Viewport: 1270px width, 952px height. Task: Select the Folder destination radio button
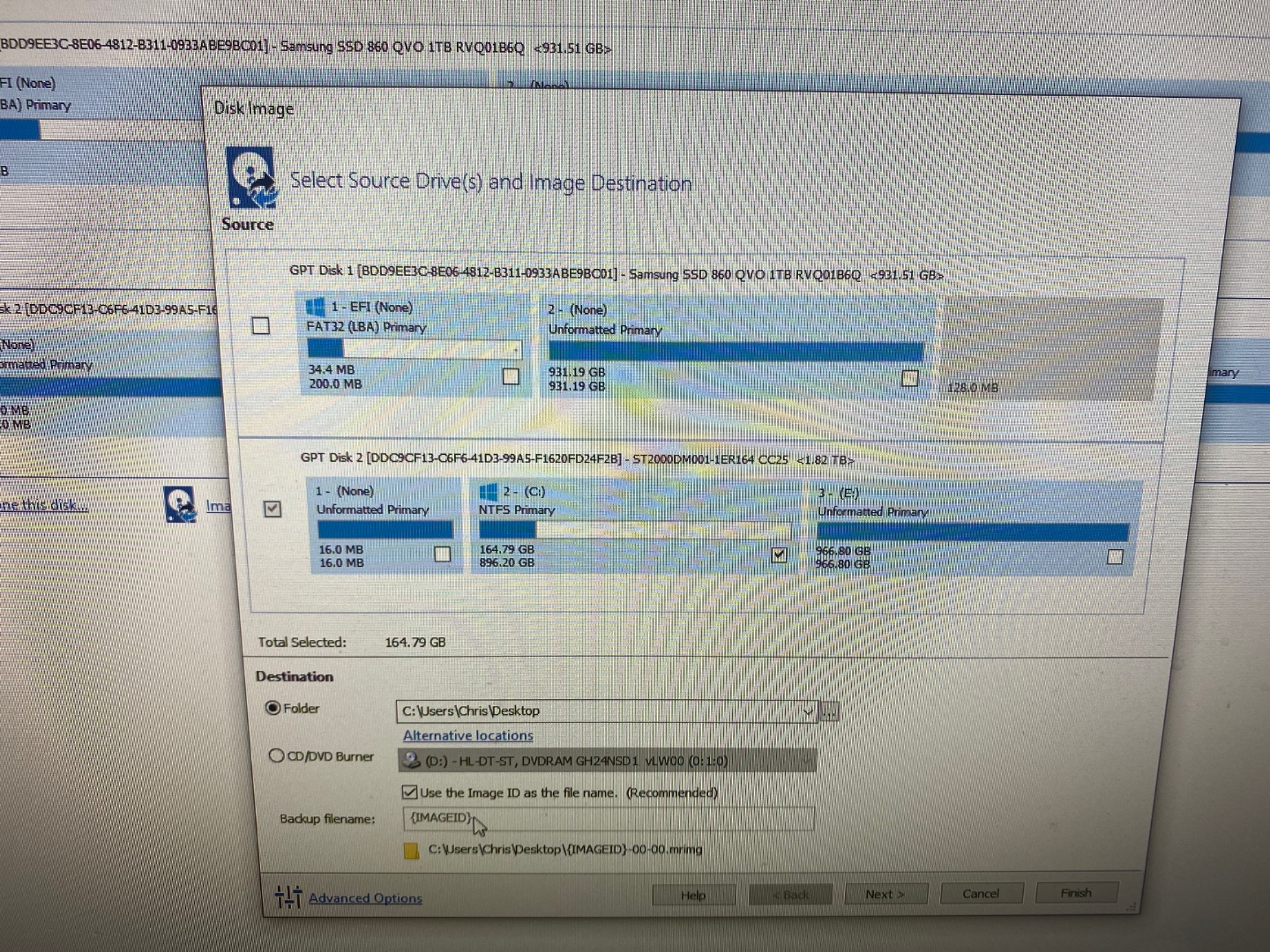click(273, 708)
